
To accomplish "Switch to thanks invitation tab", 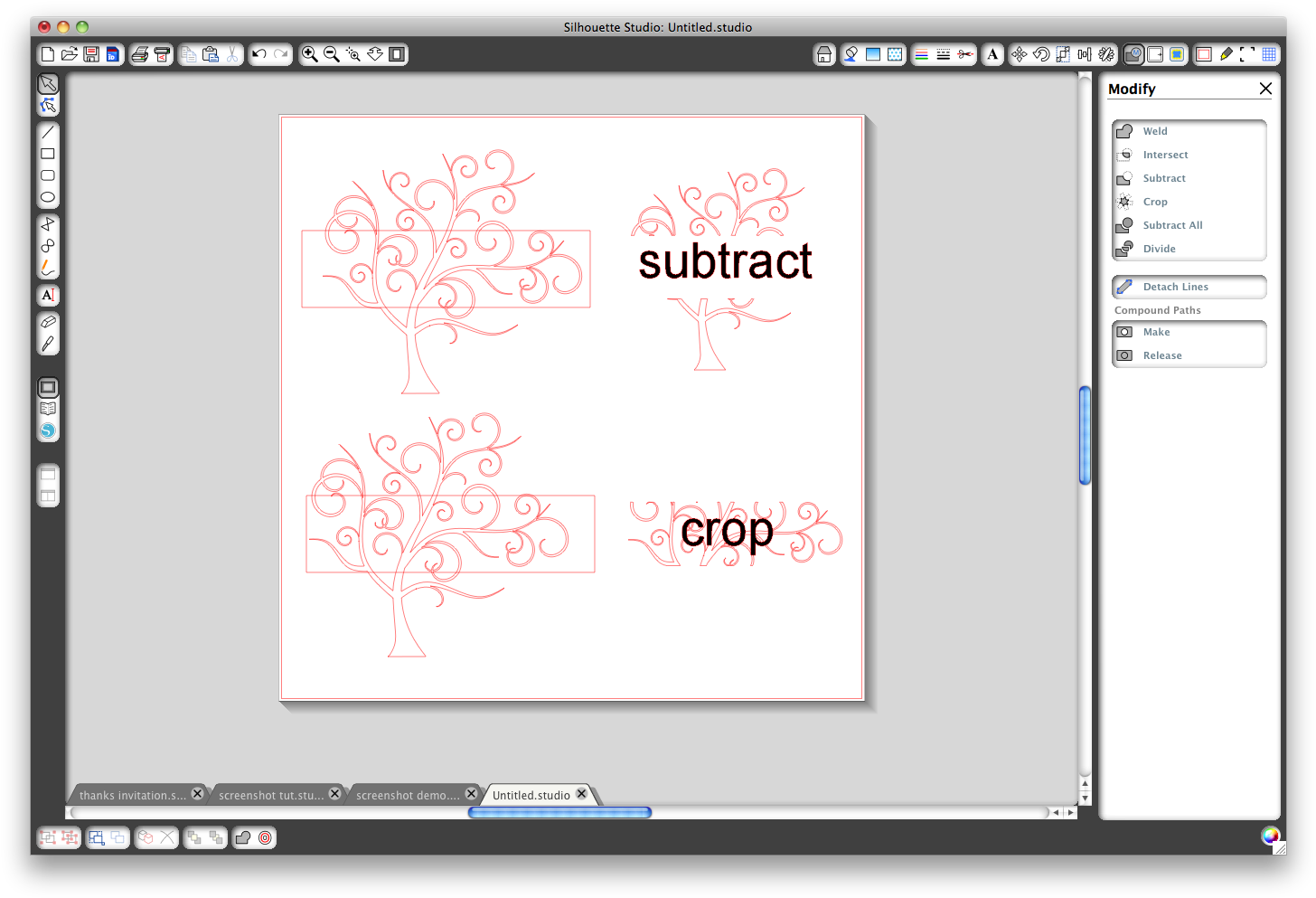I will pos(133,795).
